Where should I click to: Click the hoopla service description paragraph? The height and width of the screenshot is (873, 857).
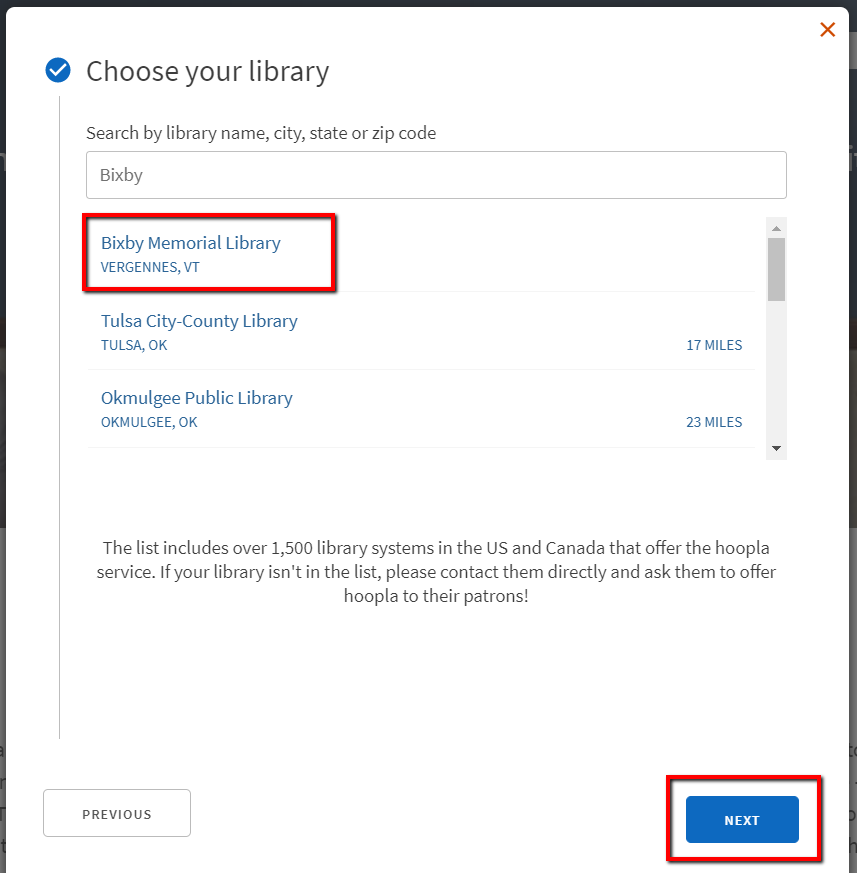(x=436, y=572)
